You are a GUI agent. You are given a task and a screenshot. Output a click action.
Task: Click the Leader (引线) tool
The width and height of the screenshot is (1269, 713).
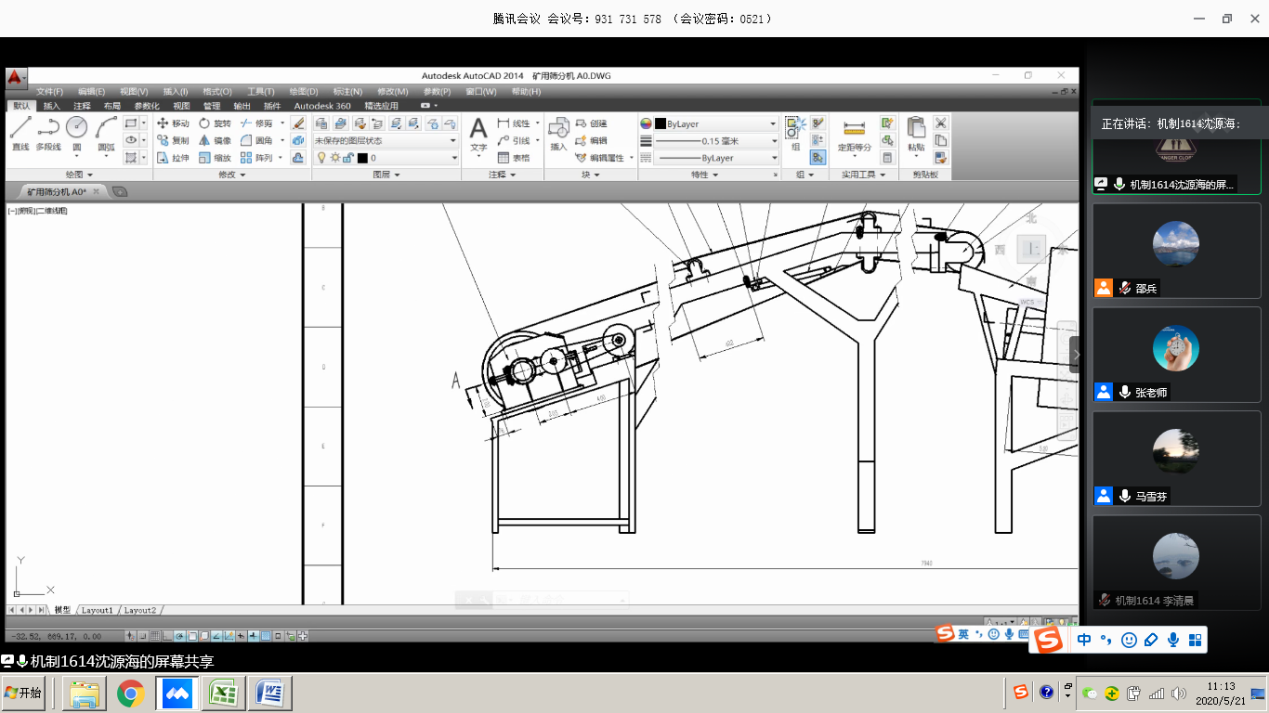pos(514,141)
